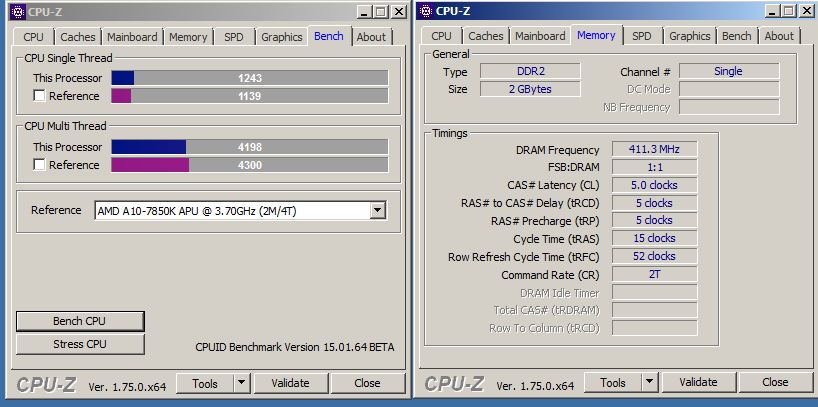The width and height of the screenshot is (818, 407).
Task: Click Close button in Memory window
Action: [775, 382]
